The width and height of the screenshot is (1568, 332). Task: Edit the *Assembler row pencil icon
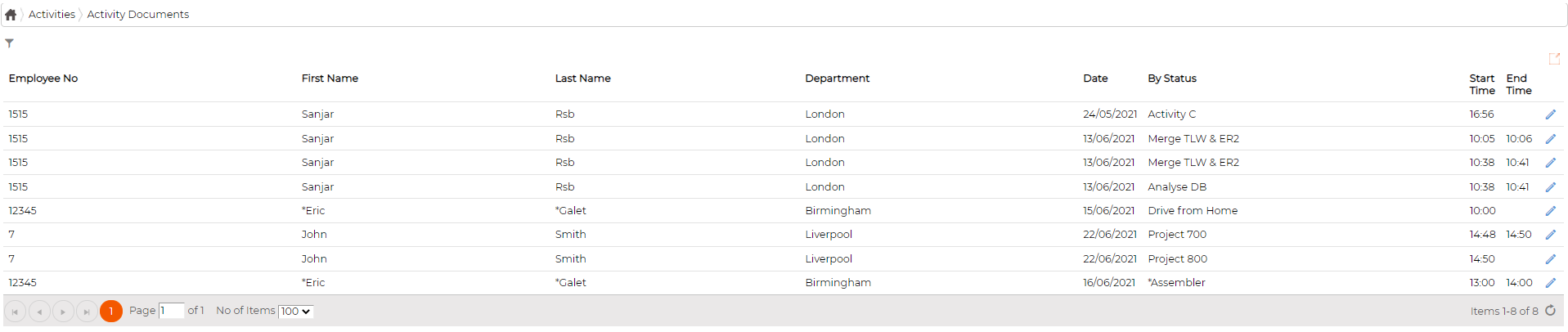(x=1550, y=283)
